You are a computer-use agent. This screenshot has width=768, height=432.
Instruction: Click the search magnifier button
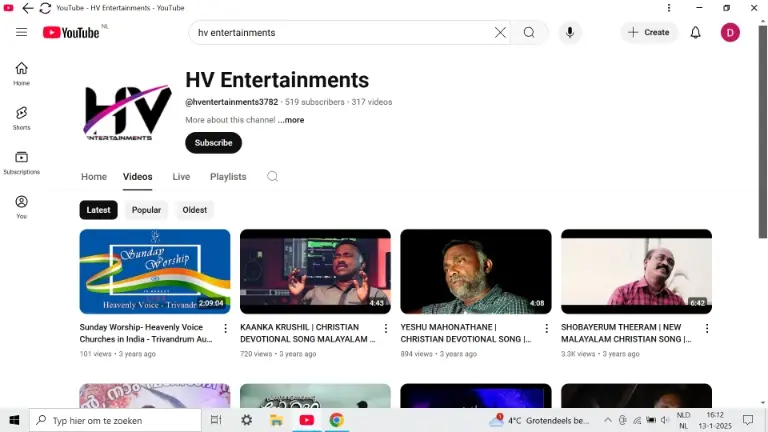529,32
